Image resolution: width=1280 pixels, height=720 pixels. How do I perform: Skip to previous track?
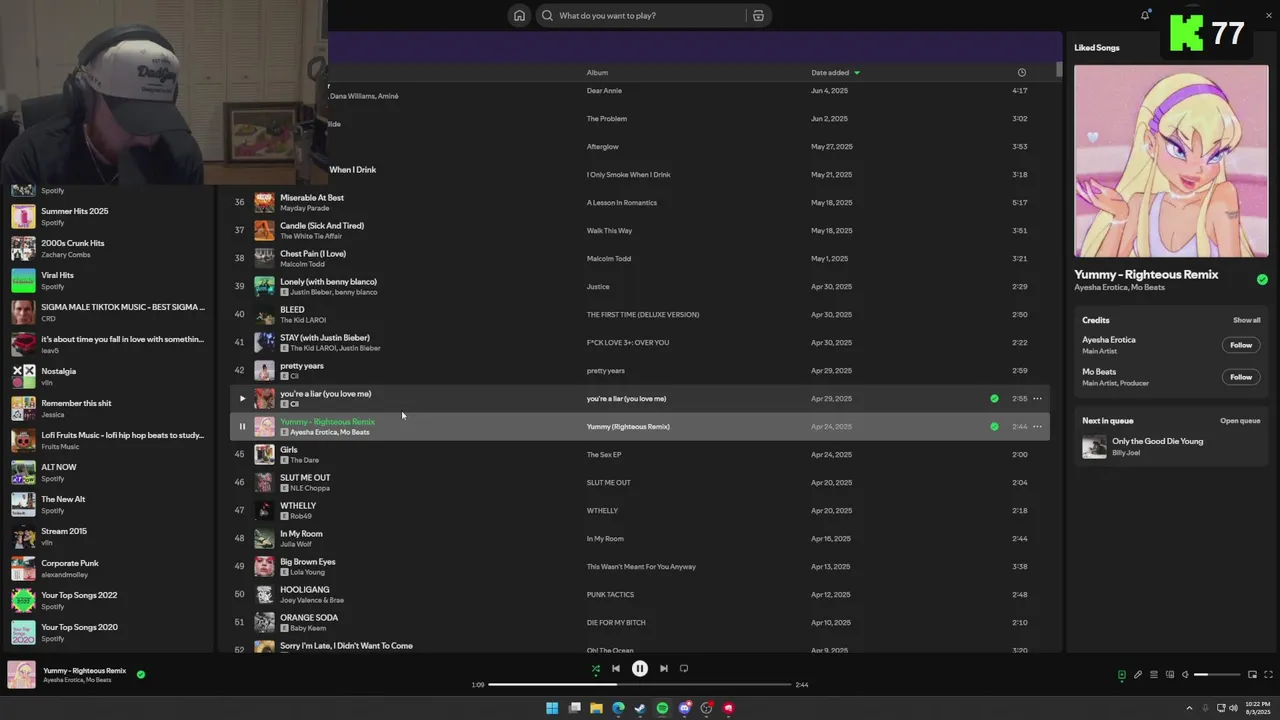click(x=616, y=668)
